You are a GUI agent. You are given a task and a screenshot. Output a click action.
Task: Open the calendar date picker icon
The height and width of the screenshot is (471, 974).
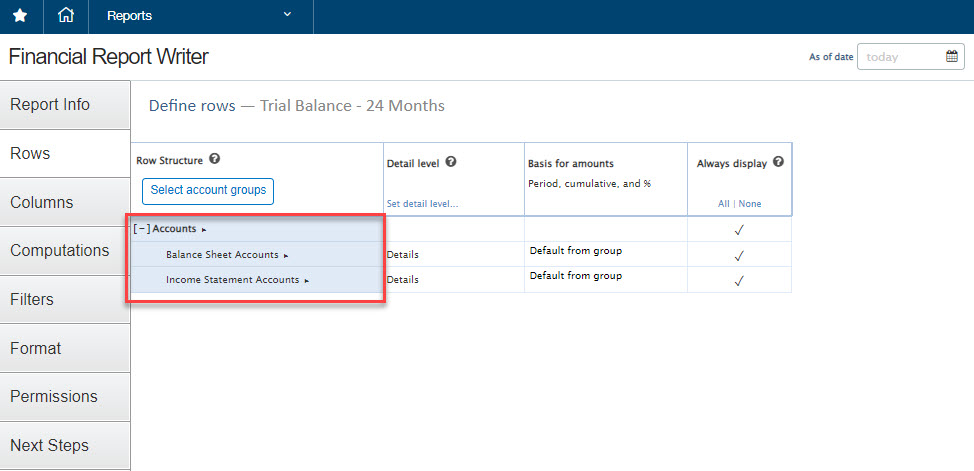(952, 57)
